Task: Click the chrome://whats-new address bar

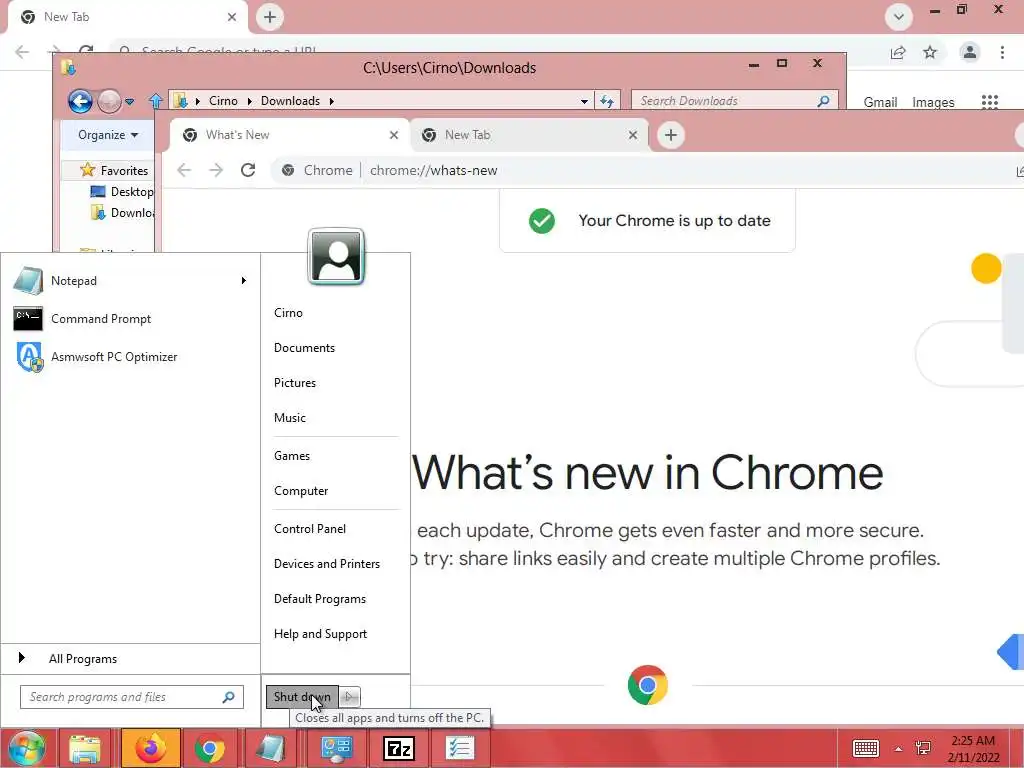Action: coord(434,170)
